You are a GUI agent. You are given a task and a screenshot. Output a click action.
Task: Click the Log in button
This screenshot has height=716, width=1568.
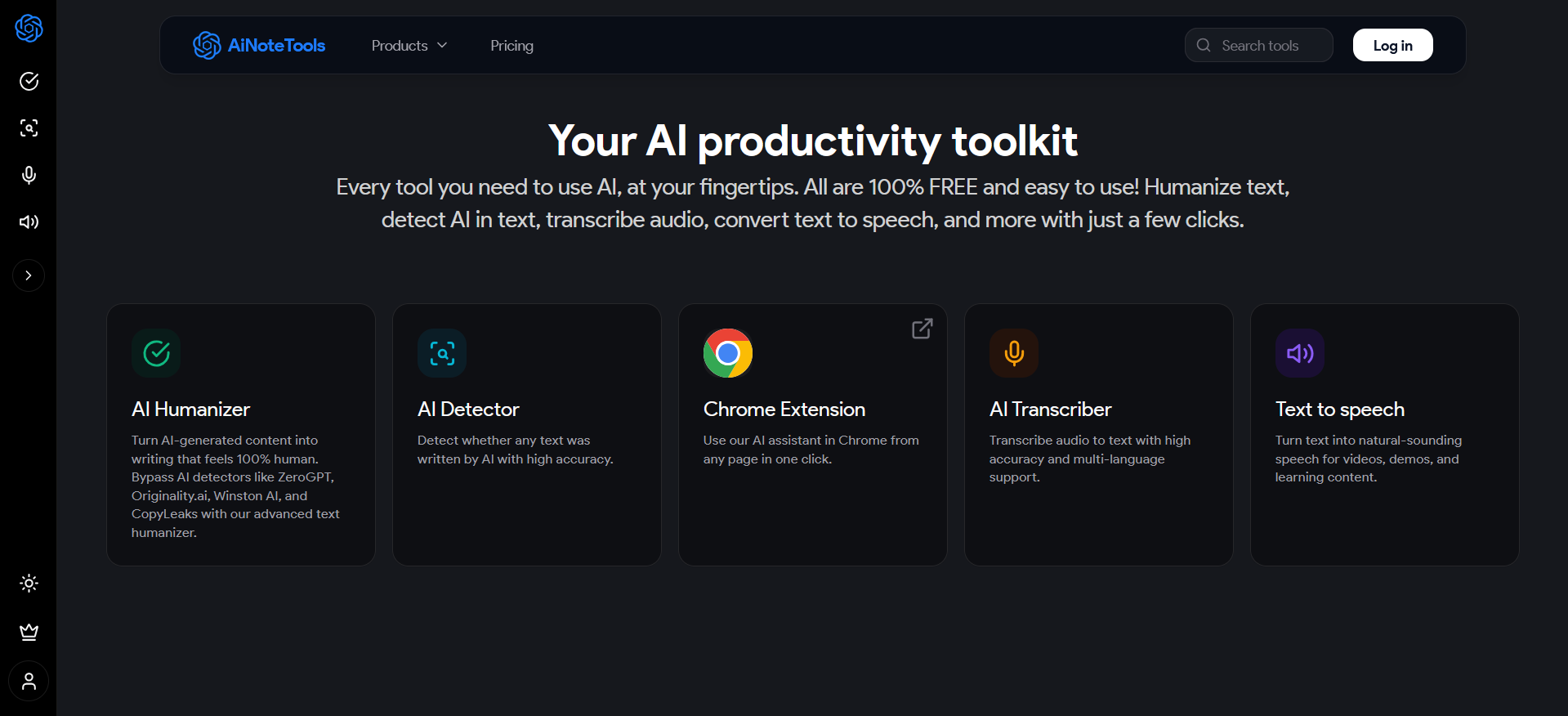click(1392, 45)
